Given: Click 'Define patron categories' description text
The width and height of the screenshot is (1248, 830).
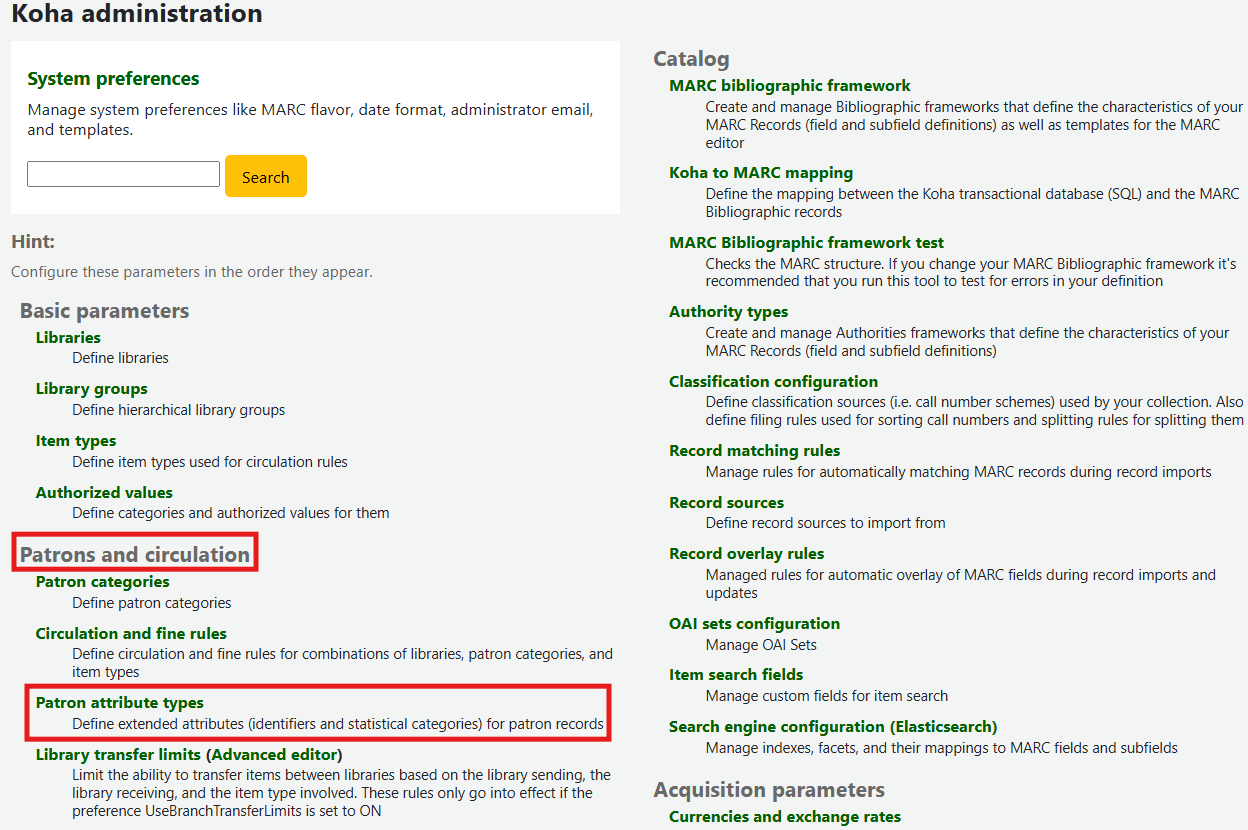Looking at the screenshot, I should point(151,603).
